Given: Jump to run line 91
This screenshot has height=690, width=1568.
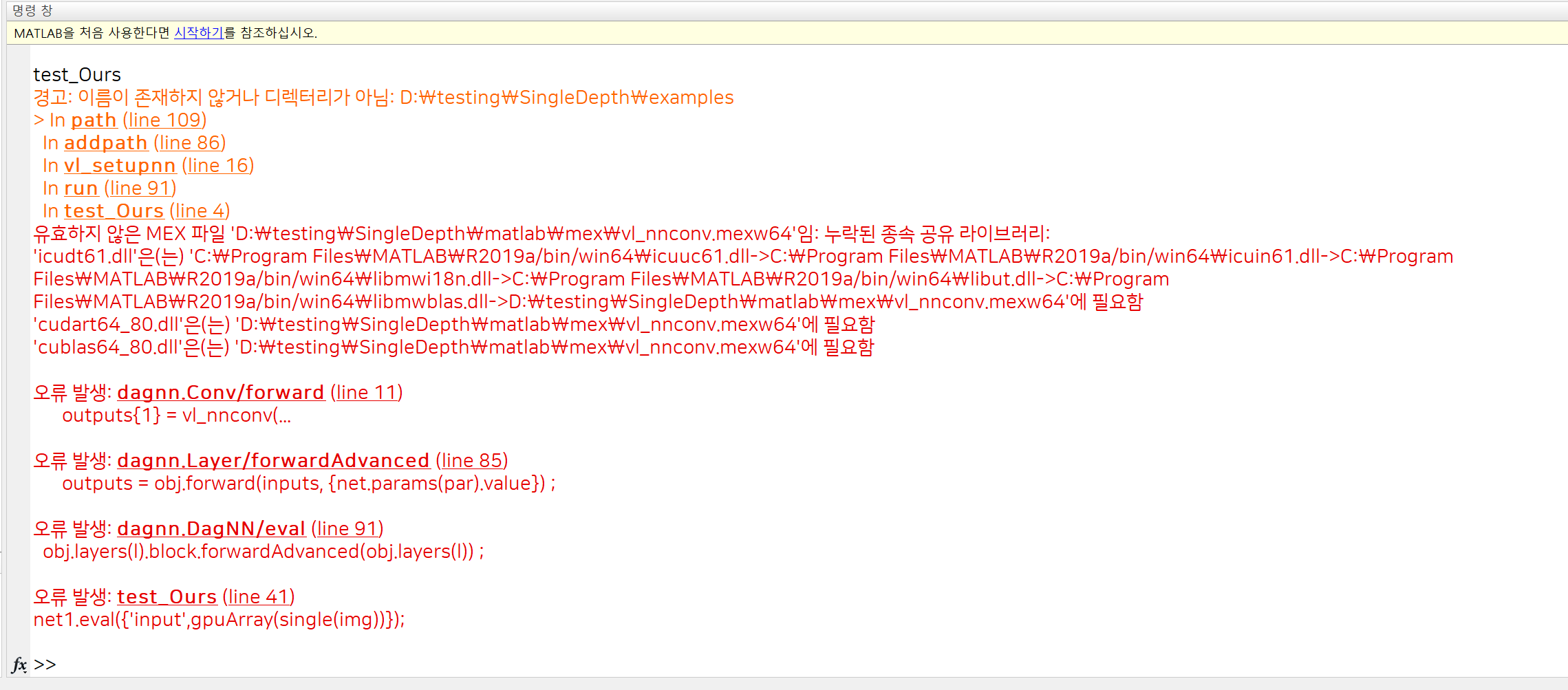Looking at the screenshot, I should click(140, 188).
